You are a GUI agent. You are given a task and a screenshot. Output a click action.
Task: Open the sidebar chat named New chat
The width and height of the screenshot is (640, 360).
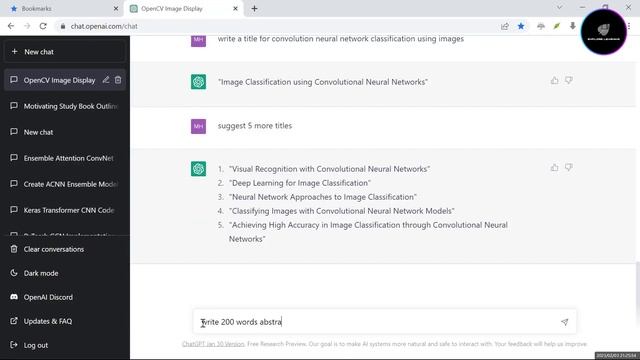[65, 132]
